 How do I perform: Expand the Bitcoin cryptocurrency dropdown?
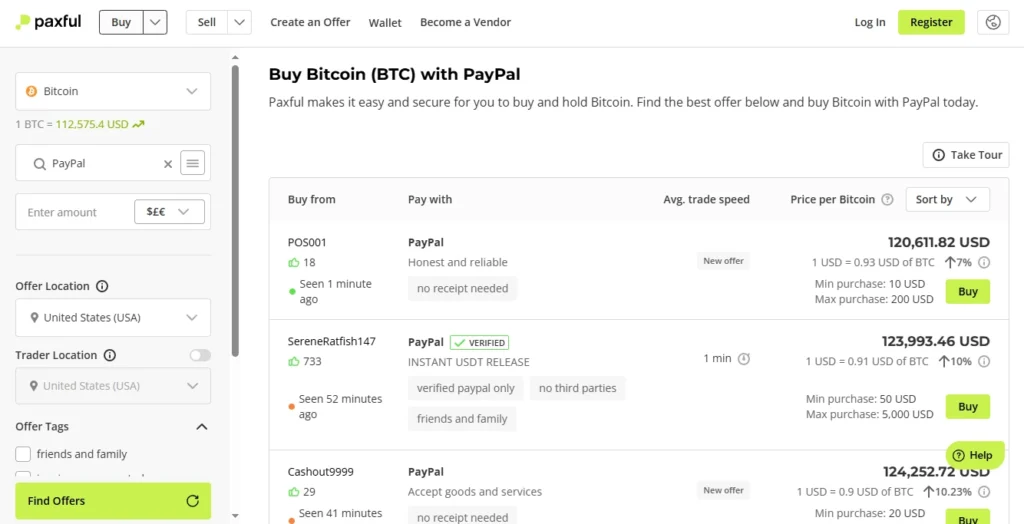(x=113, y=91)
